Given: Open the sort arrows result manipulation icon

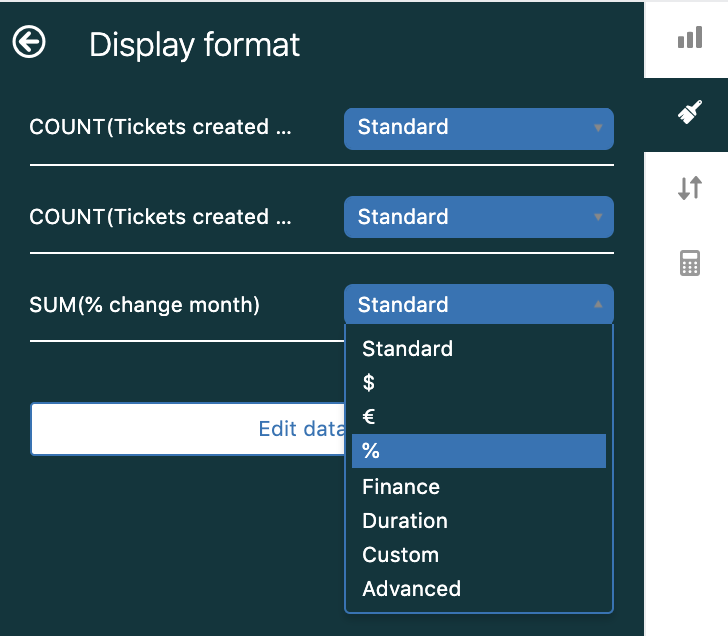Looking at the screenshot, I should (x=689, y=188).
